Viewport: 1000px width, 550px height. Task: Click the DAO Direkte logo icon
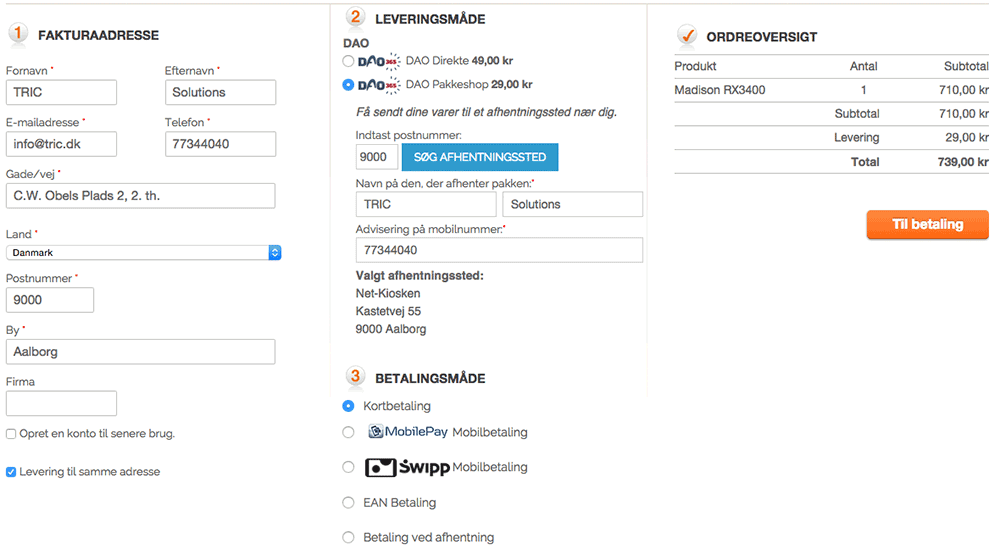pyautogui.click(x=378, y=61)
